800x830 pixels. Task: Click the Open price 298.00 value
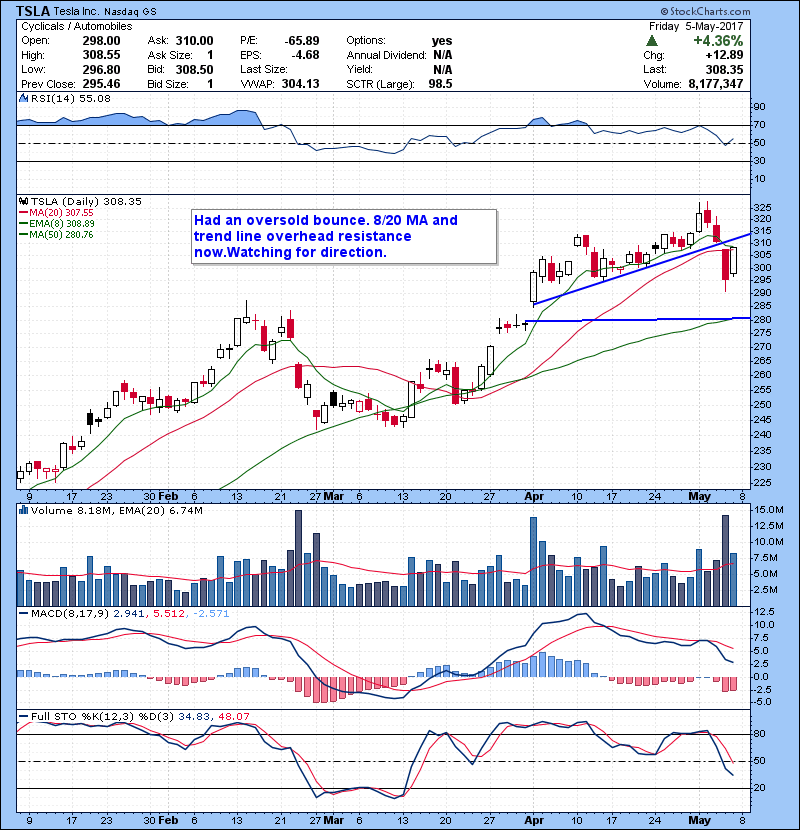tap(101, 41)
